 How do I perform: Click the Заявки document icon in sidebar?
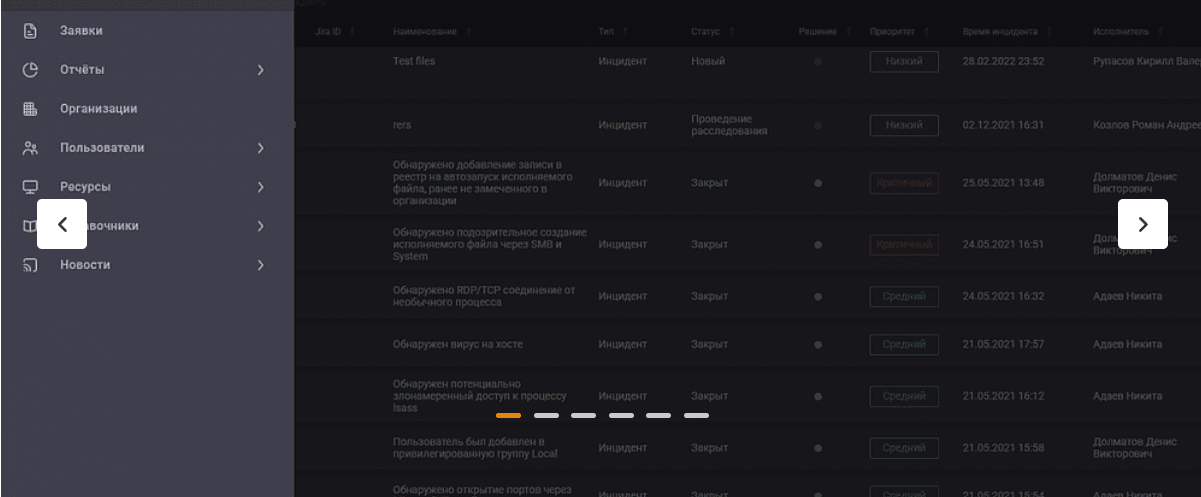pyautogui.click(x=30, y=31)
